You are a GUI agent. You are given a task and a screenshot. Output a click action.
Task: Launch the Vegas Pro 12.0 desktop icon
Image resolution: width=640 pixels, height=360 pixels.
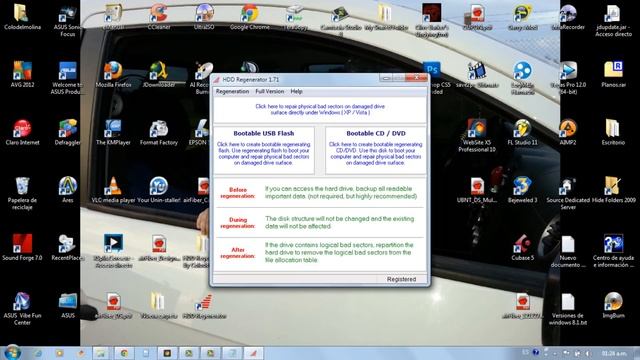568,78
